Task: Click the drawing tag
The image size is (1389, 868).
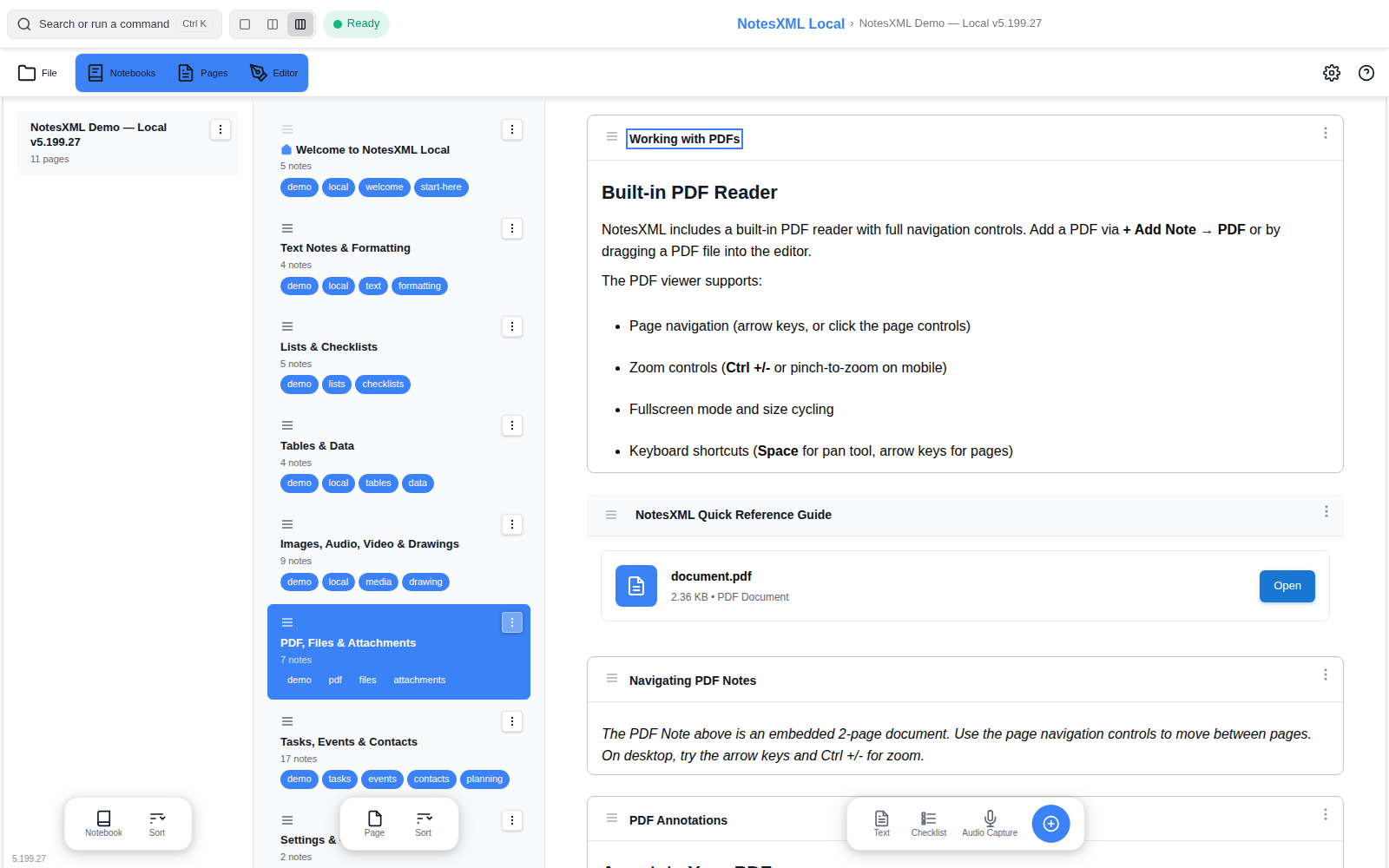Action: coord(425,582)
